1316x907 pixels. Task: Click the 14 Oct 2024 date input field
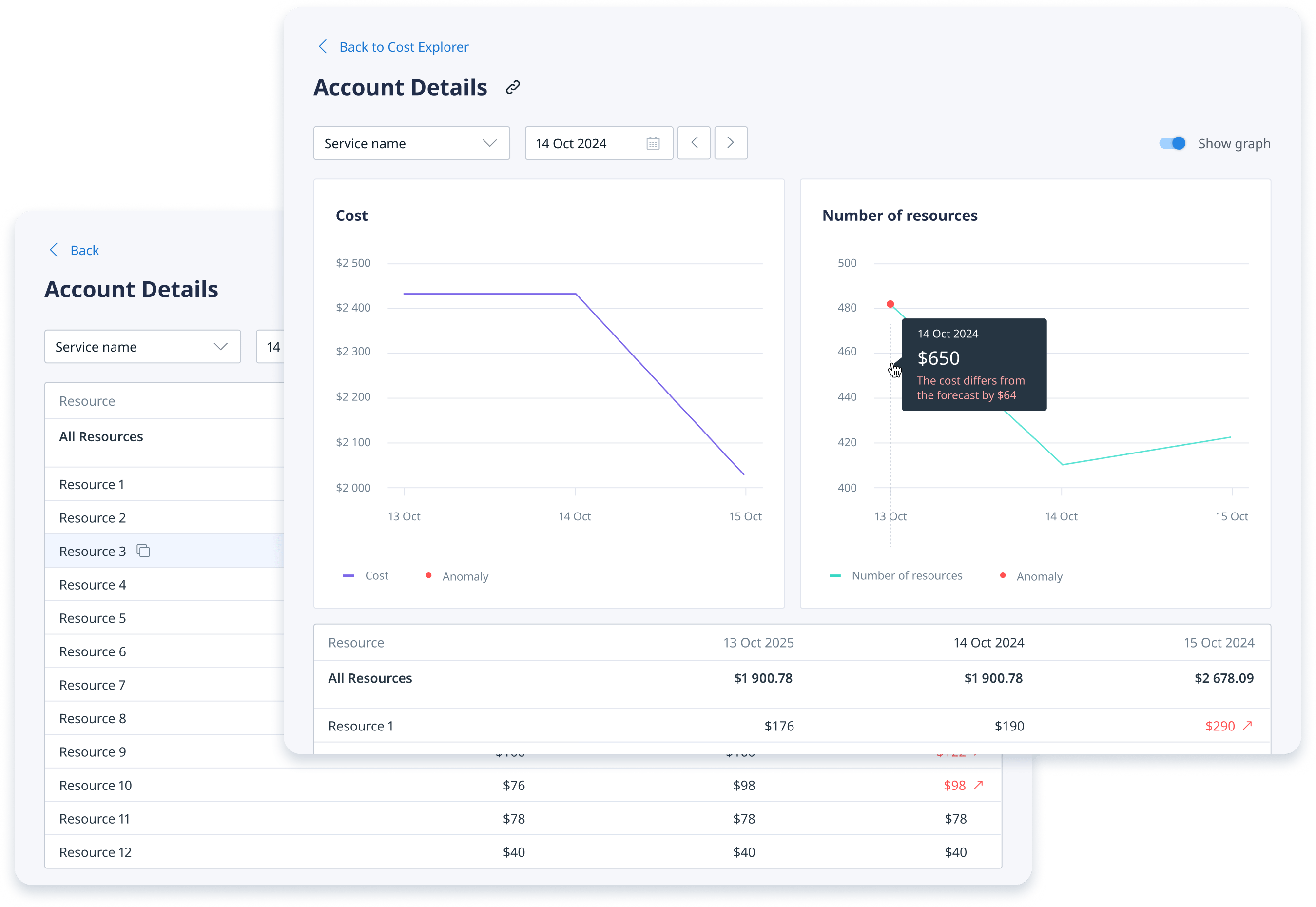[599, 143]
